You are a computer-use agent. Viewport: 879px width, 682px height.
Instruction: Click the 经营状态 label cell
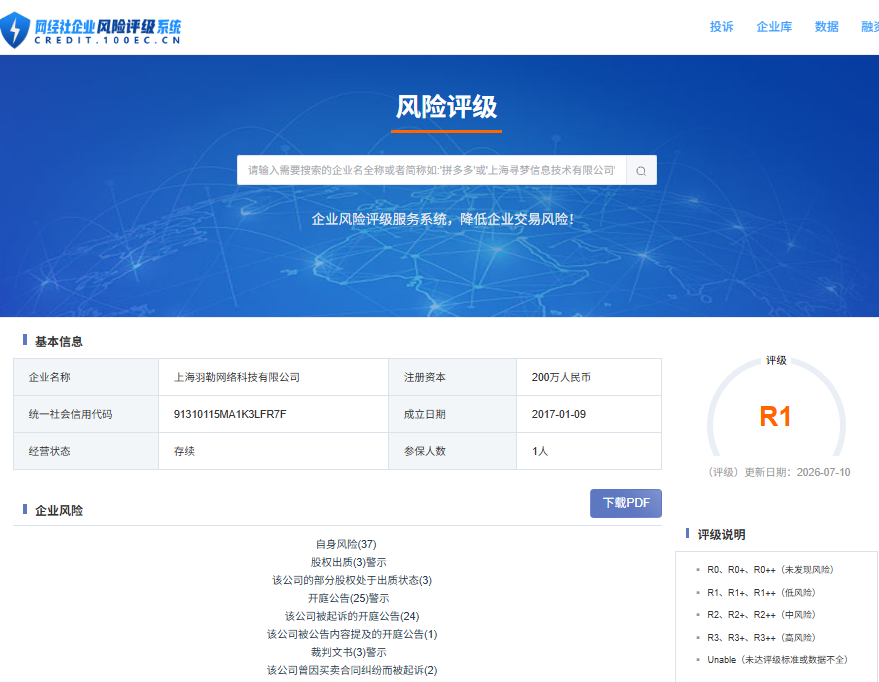click(x=86, y=451)
